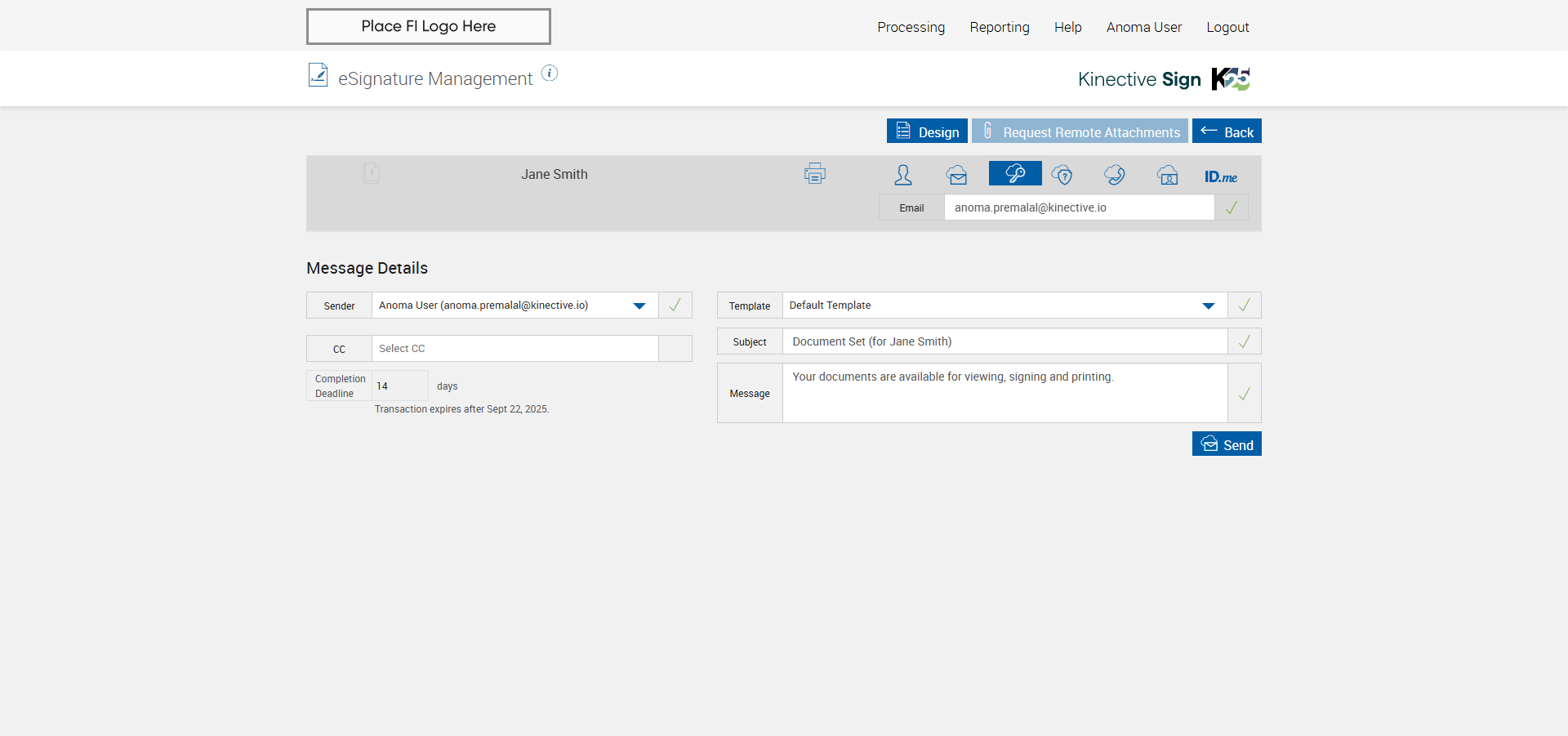Open the Processing menu
The height and width of the screenshot is (736, 1568).
click(911, 27)
